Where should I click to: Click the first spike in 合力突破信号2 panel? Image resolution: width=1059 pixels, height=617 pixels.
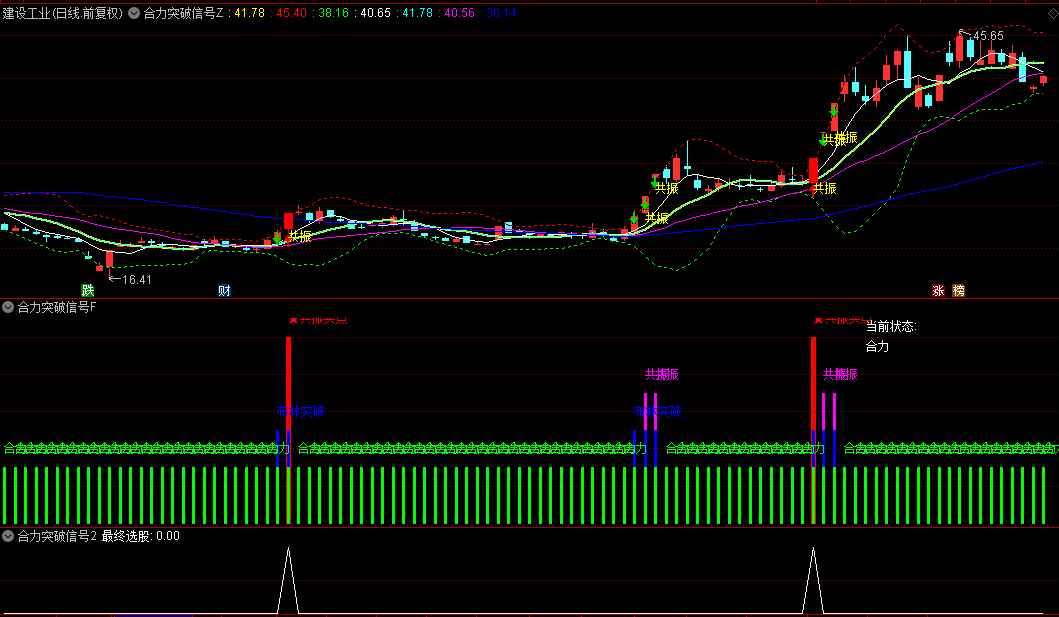point(288,581)
